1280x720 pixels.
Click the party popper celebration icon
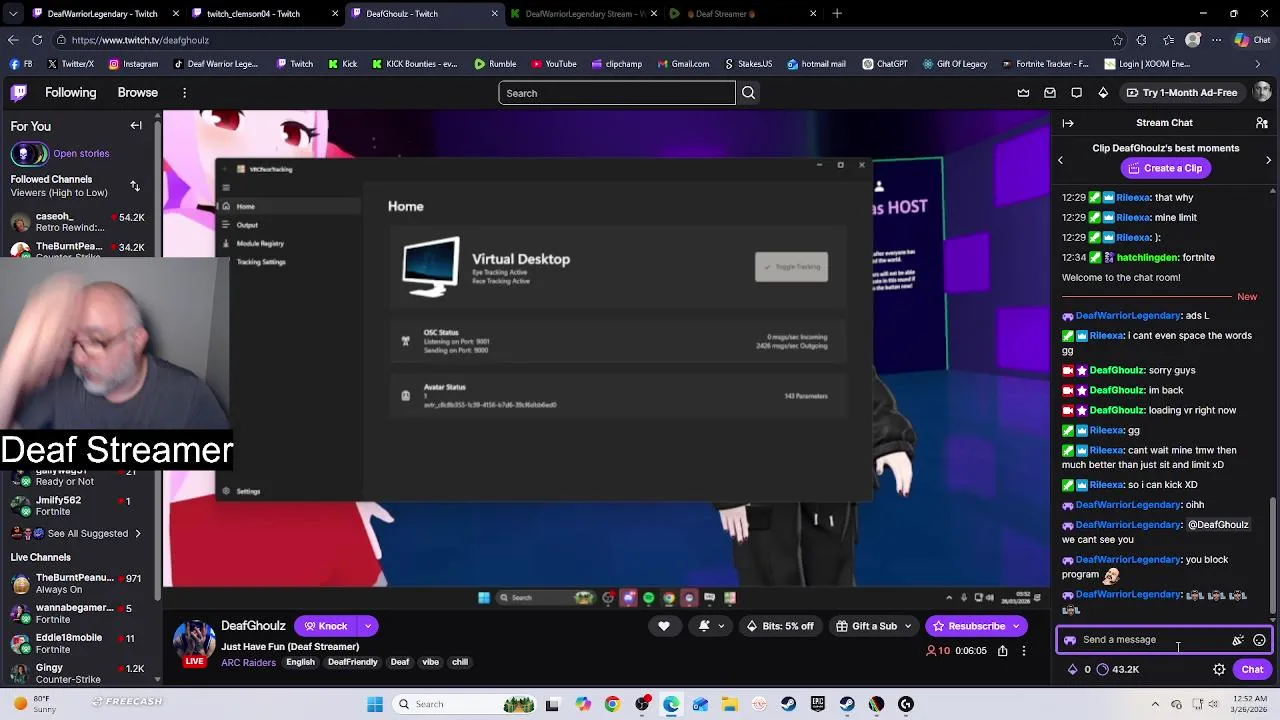coord(1238,640)
